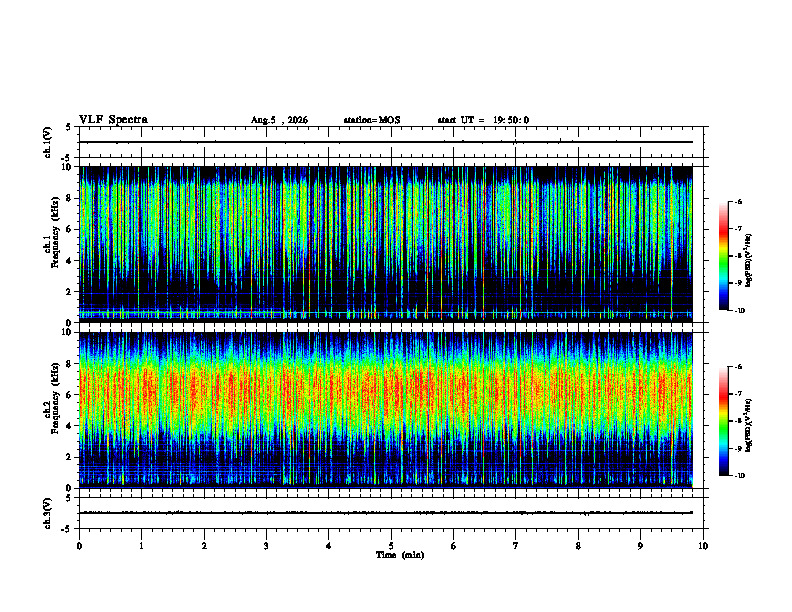Select the "start UT = 19:50: 0" text
The height and width of the screenshot is (612, 792).
[483, 120]
